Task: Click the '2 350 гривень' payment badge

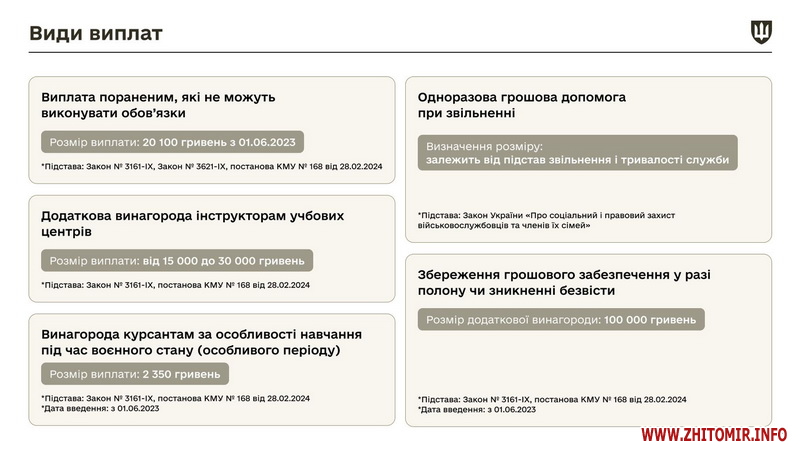Action: tap(135, 374)
